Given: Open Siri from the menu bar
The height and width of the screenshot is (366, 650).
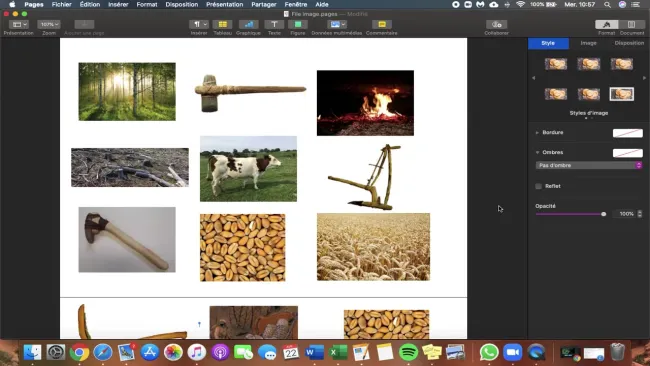Looking at the screenshot, I should [622, 5].
